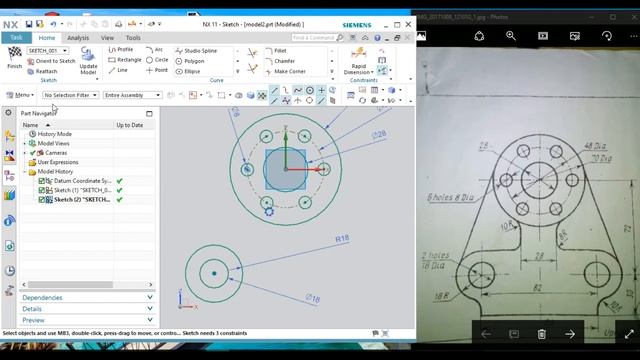Select the Point tool
Image resolution: width=640 pixels, height=360 pixels.
tap(157, 70)
